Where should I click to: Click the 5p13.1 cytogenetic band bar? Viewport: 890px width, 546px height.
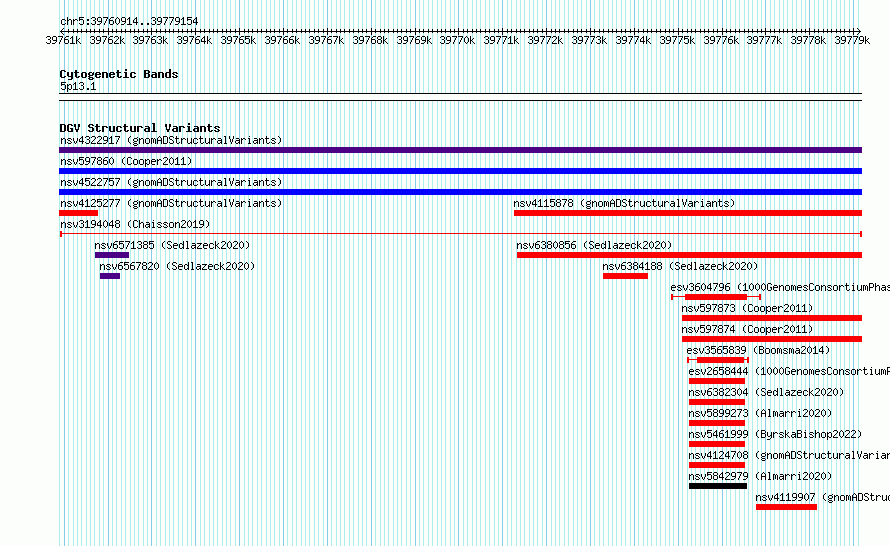tap(460, 97)
